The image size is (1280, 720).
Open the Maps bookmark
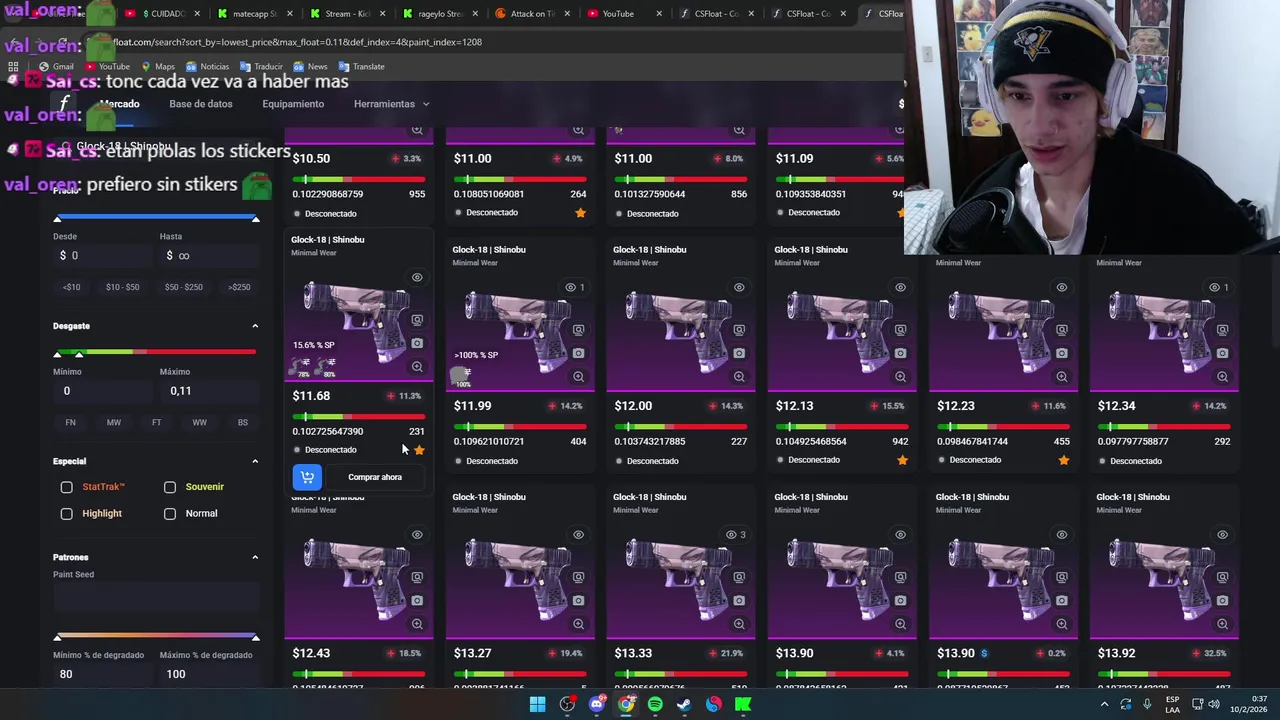point(158,66)
